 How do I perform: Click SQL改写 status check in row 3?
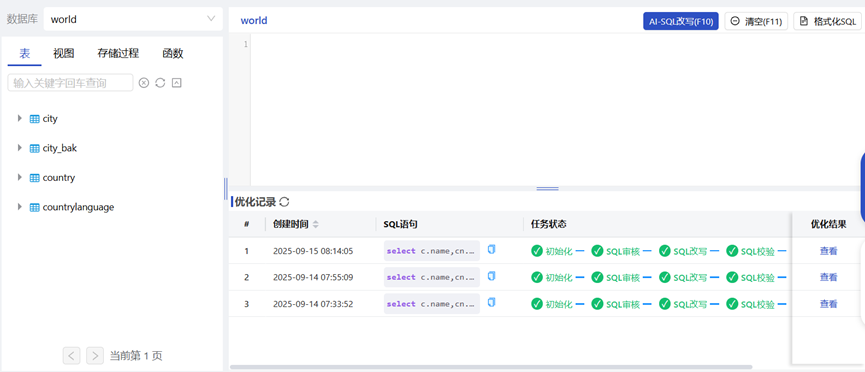665,304
